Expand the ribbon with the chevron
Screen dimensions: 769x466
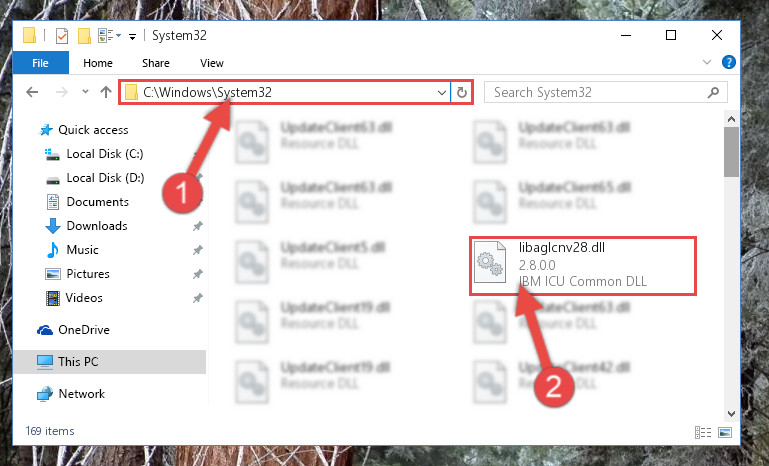707,62
